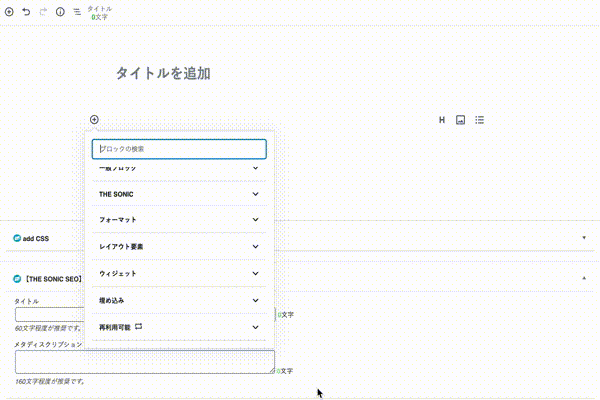The image size is (600, 400).
Task: Click the 160文字程度が推奨です hint text
Action: tap(50, 381)
